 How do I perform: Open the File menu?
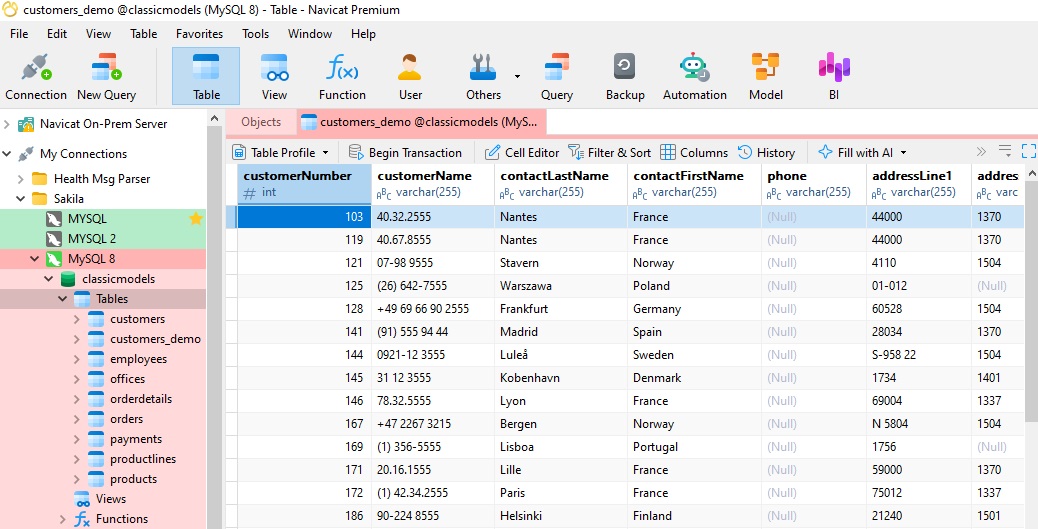[x=19, y=34]
